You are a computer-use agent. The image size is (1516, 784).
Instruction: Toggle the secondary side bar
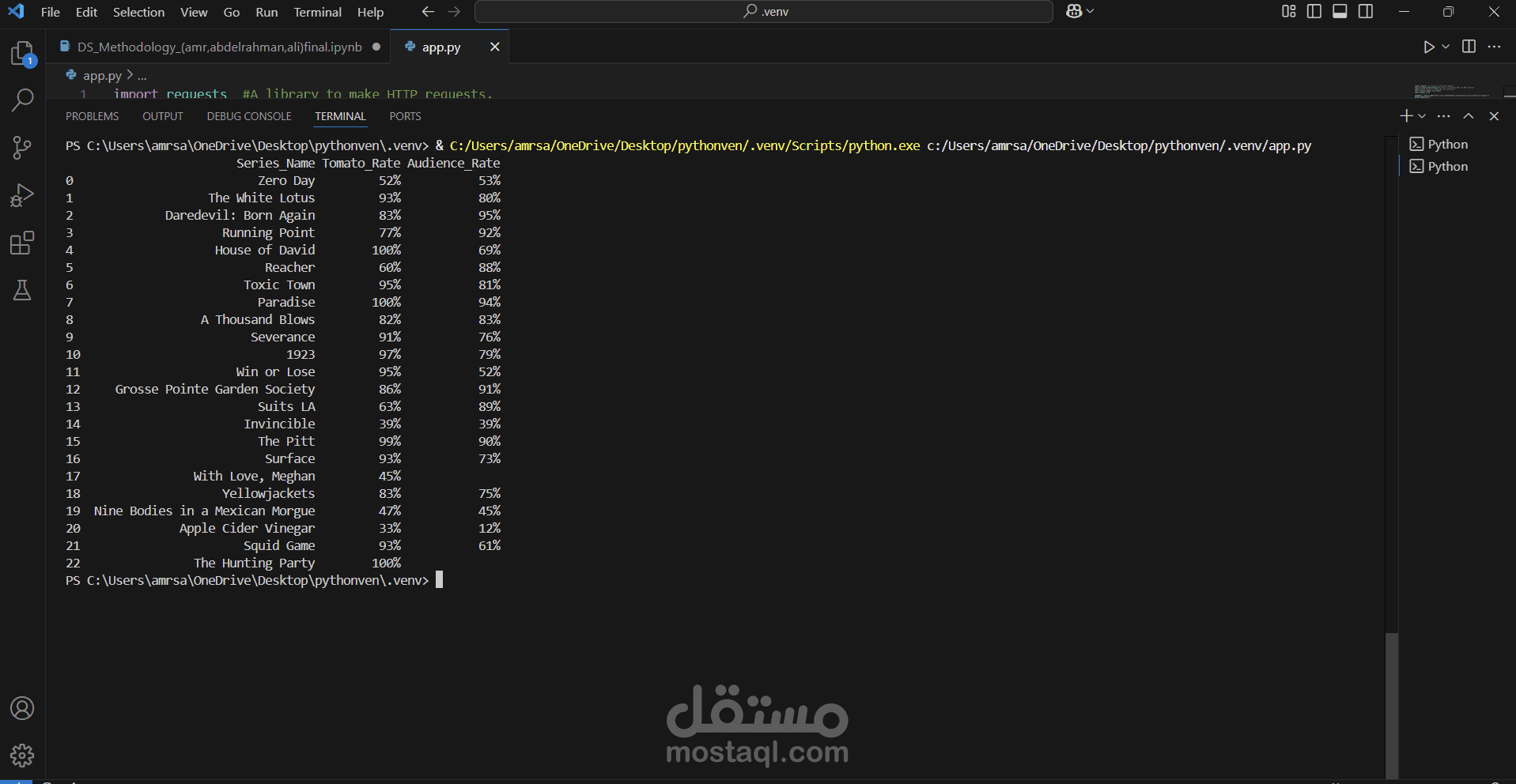pyautogui.click(x=1366, y=11)
